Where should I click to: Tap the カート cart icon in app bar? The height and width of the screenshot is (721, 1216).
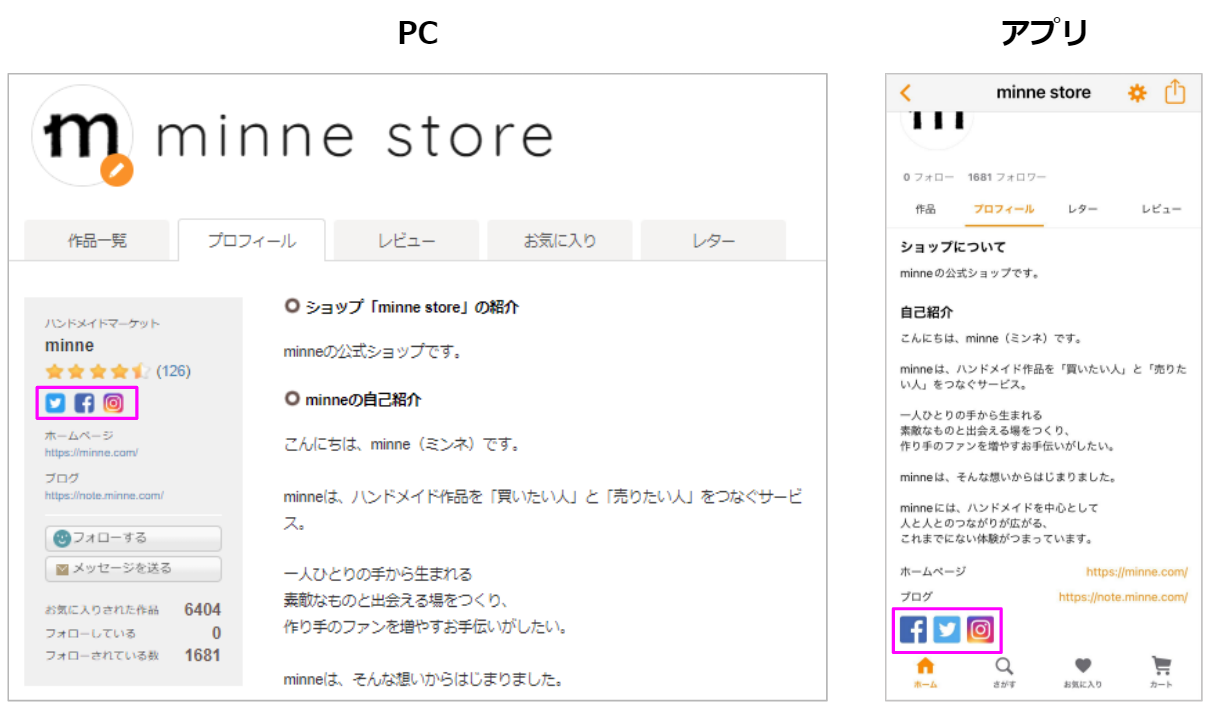point(1161,673)
